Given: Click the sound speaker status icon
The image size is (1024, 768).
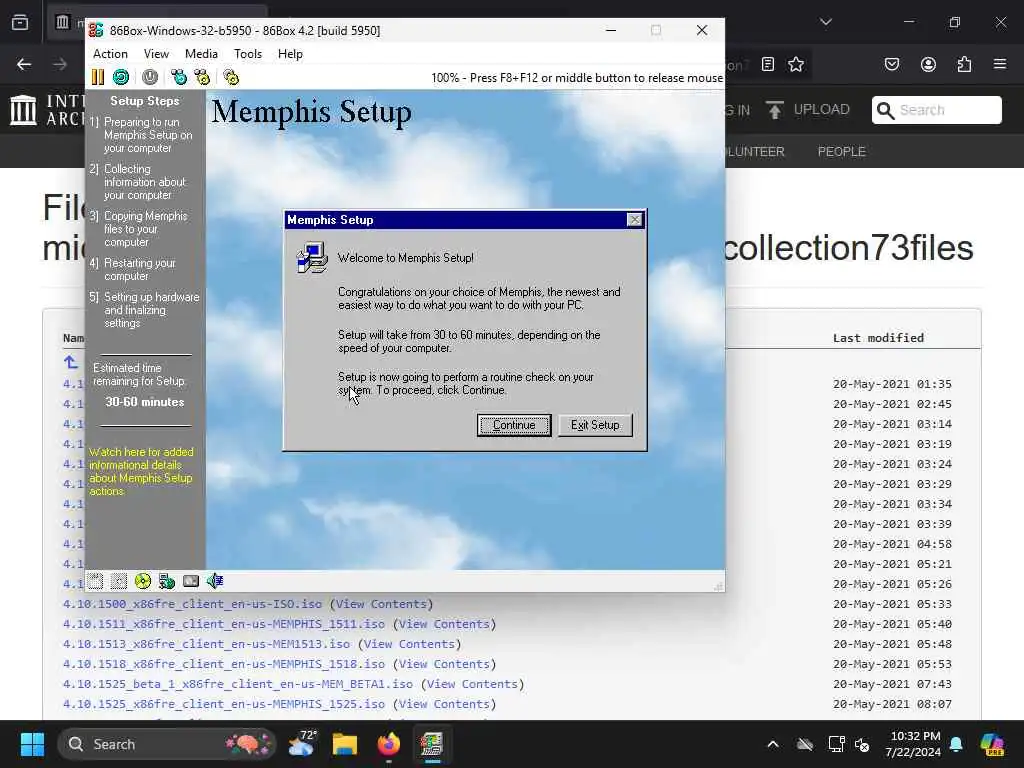Looking at the screenshot, I should coord(215,581).
